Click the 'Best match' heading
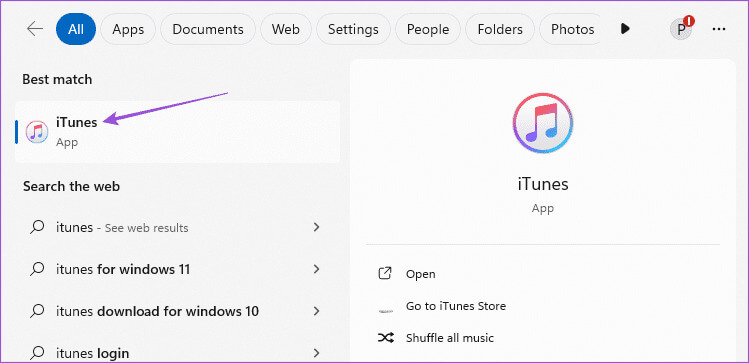The width and height of the screenshot is (749, 363). (x=57, y=79)
